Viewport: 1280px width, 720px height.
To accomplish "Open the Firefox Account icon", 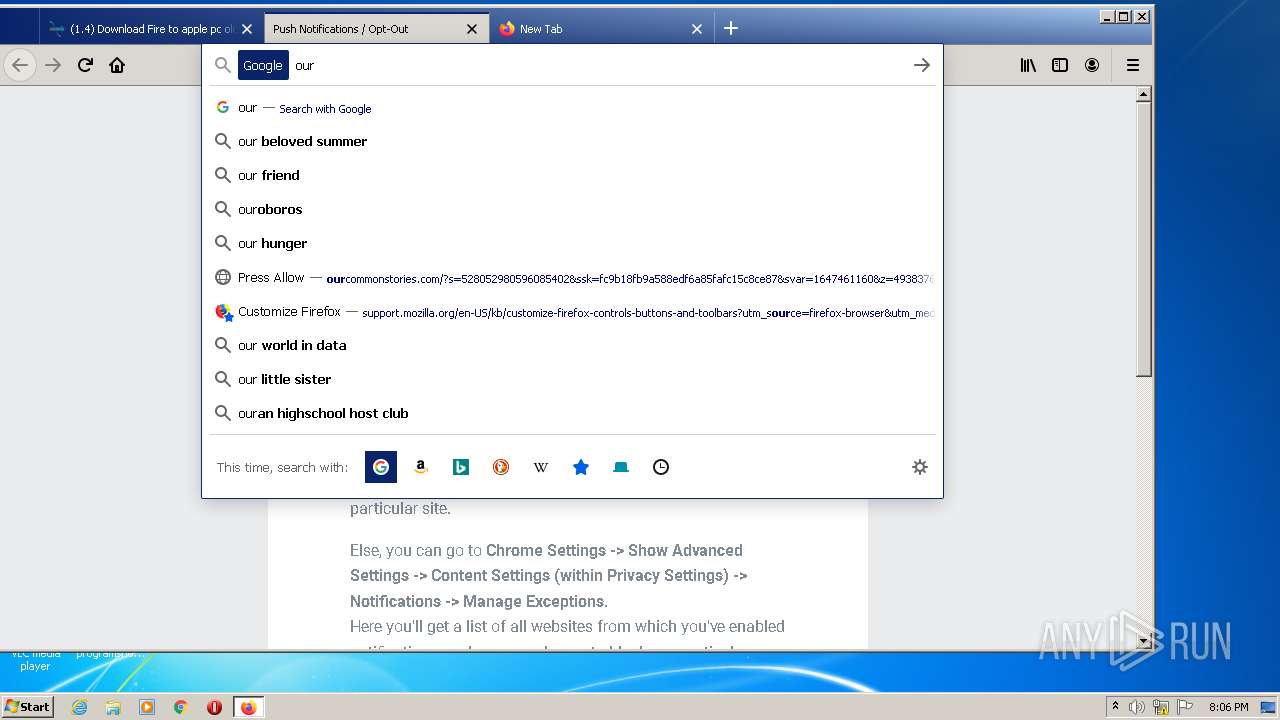I will pos(1092,65).
